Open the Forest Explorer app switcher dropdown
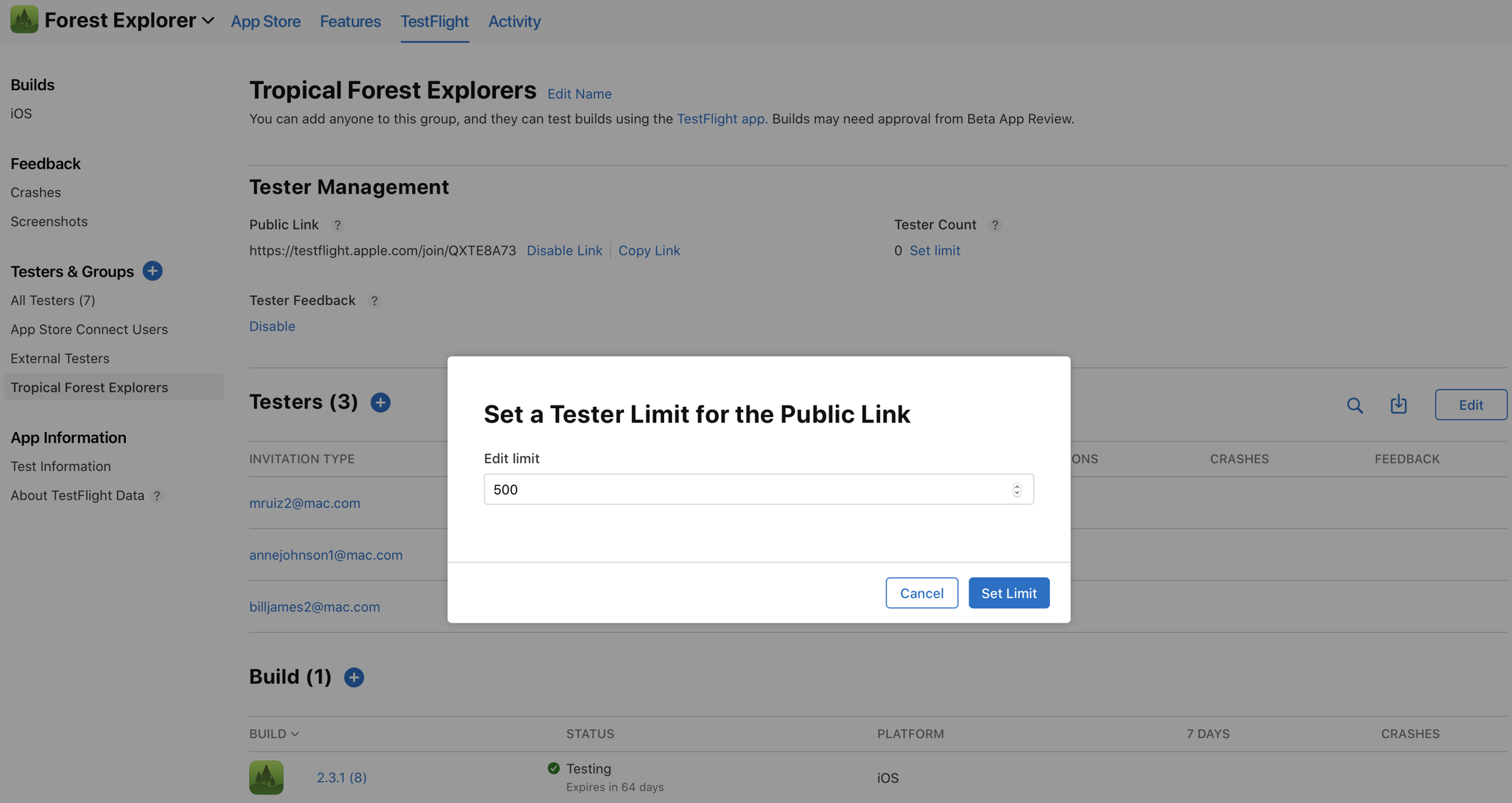 (x=208, y=21)
